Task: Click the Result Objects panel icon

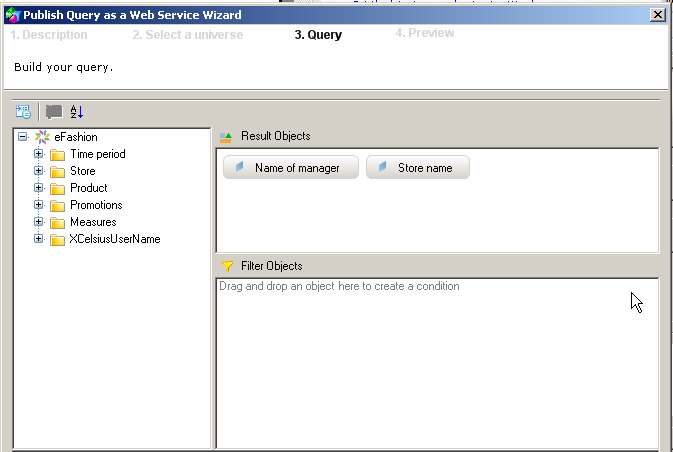Action: (x=226, y=137)
